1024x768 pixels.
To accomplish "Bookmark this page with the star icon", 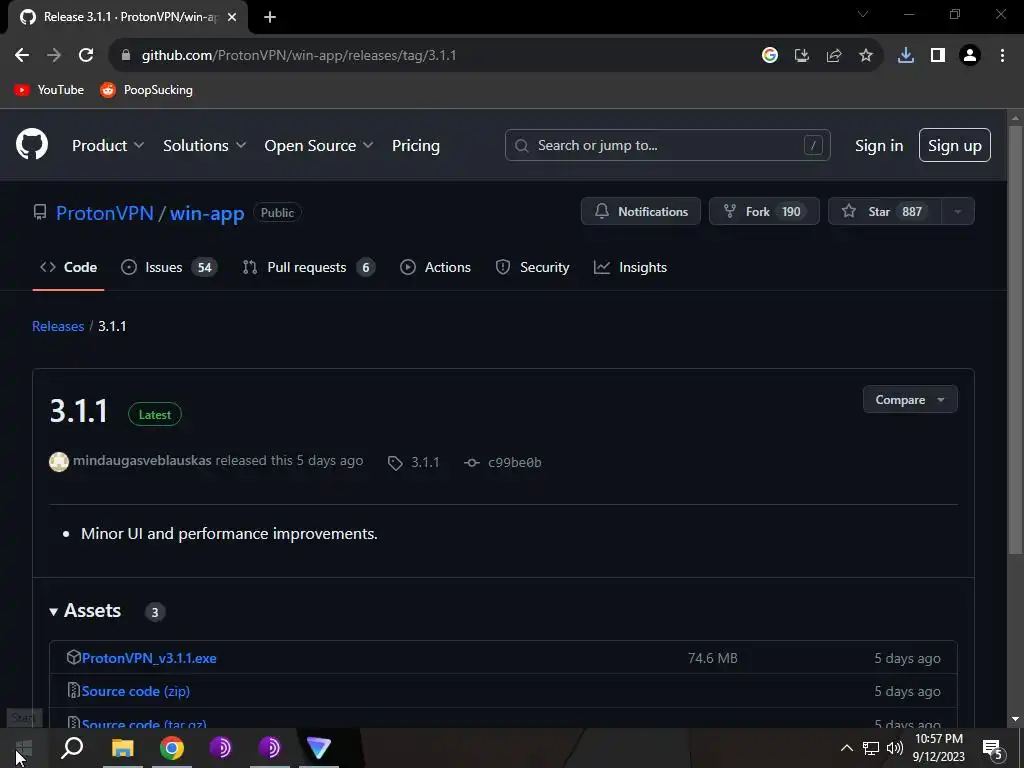I will 866,56.
